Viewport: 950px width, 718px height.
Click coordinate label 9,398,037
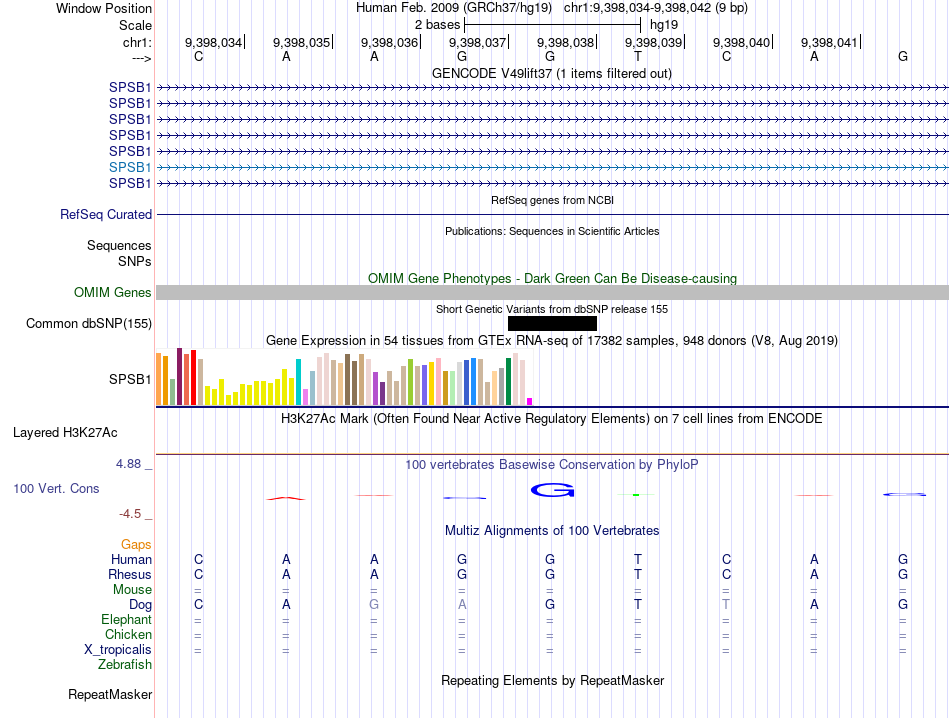477,42
